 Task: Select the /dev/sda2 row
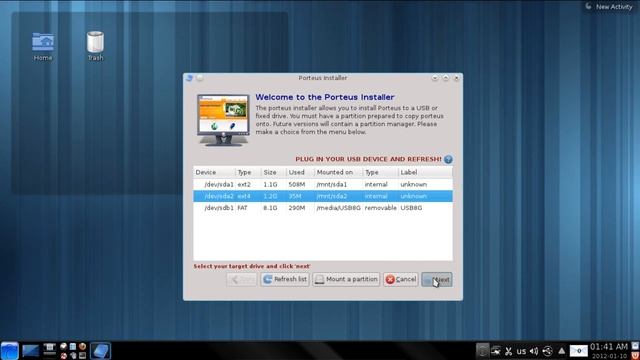pos(323,196)
